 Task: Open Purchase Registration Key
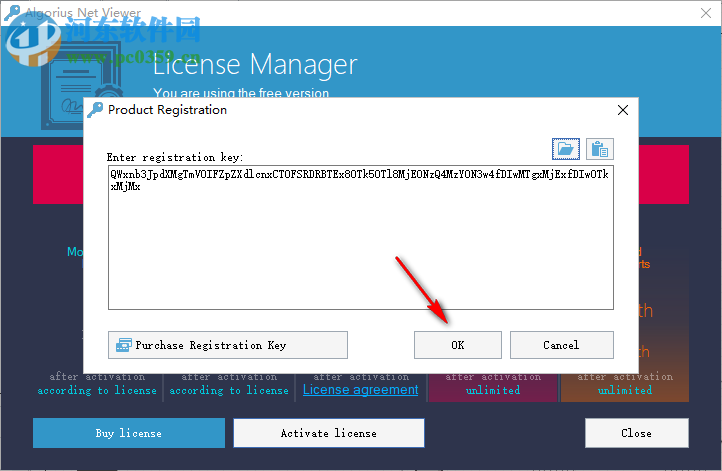point(228,345)
